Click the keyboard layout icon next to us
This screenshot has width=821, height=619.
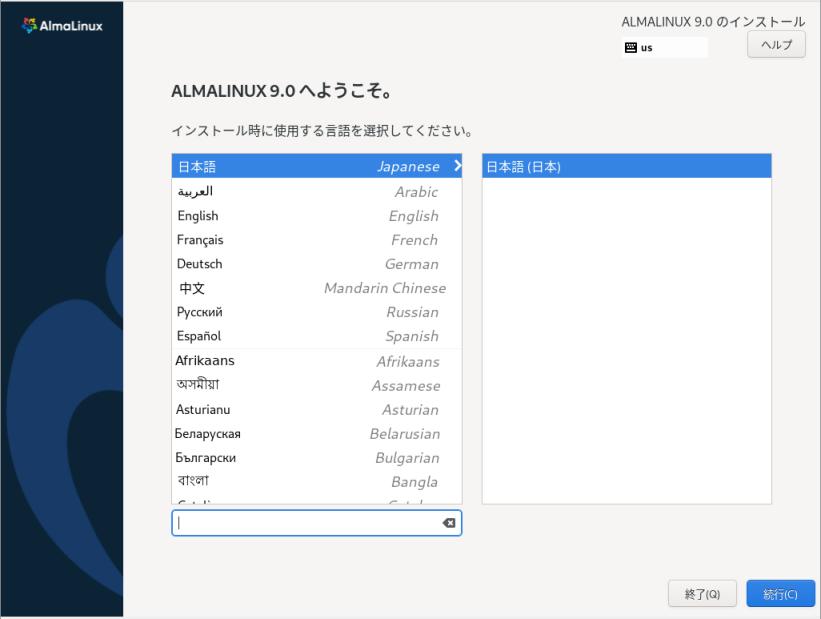[631, 48]
